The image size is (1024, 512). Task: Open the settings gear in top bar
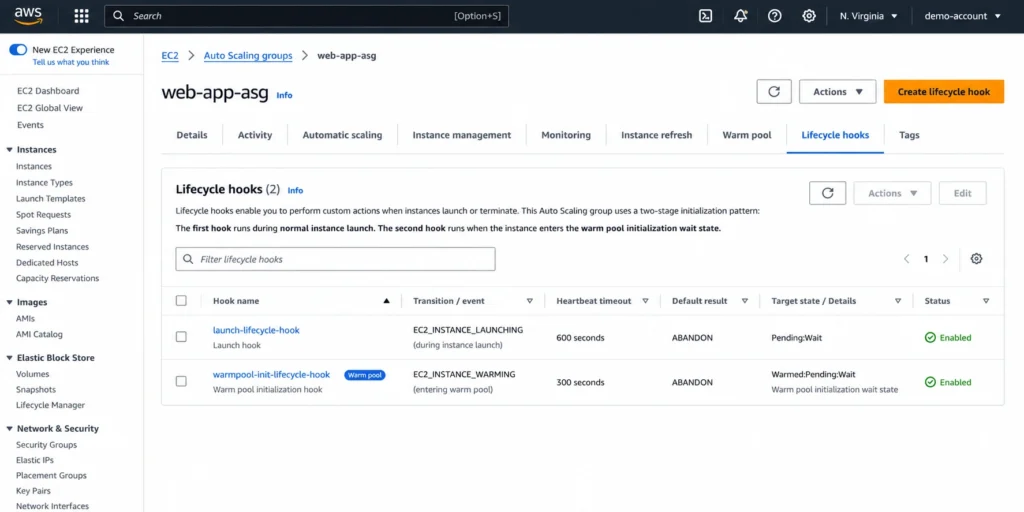point(808,16)
